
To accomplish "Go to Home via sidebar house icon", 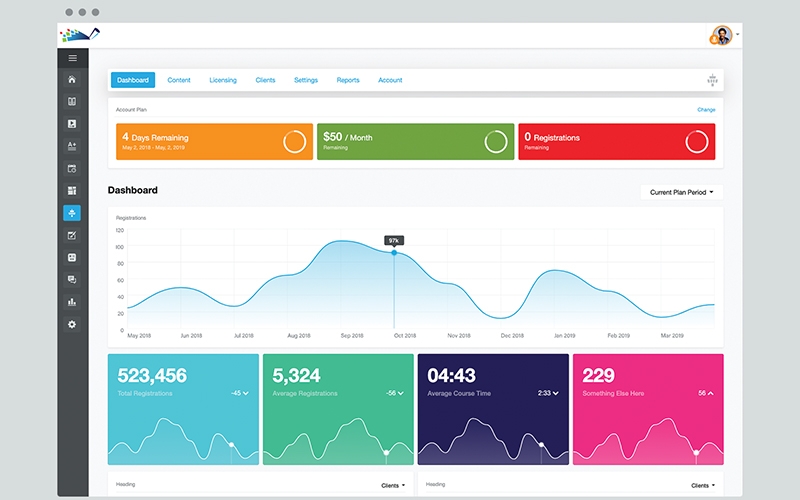I will tap(72, 80).
